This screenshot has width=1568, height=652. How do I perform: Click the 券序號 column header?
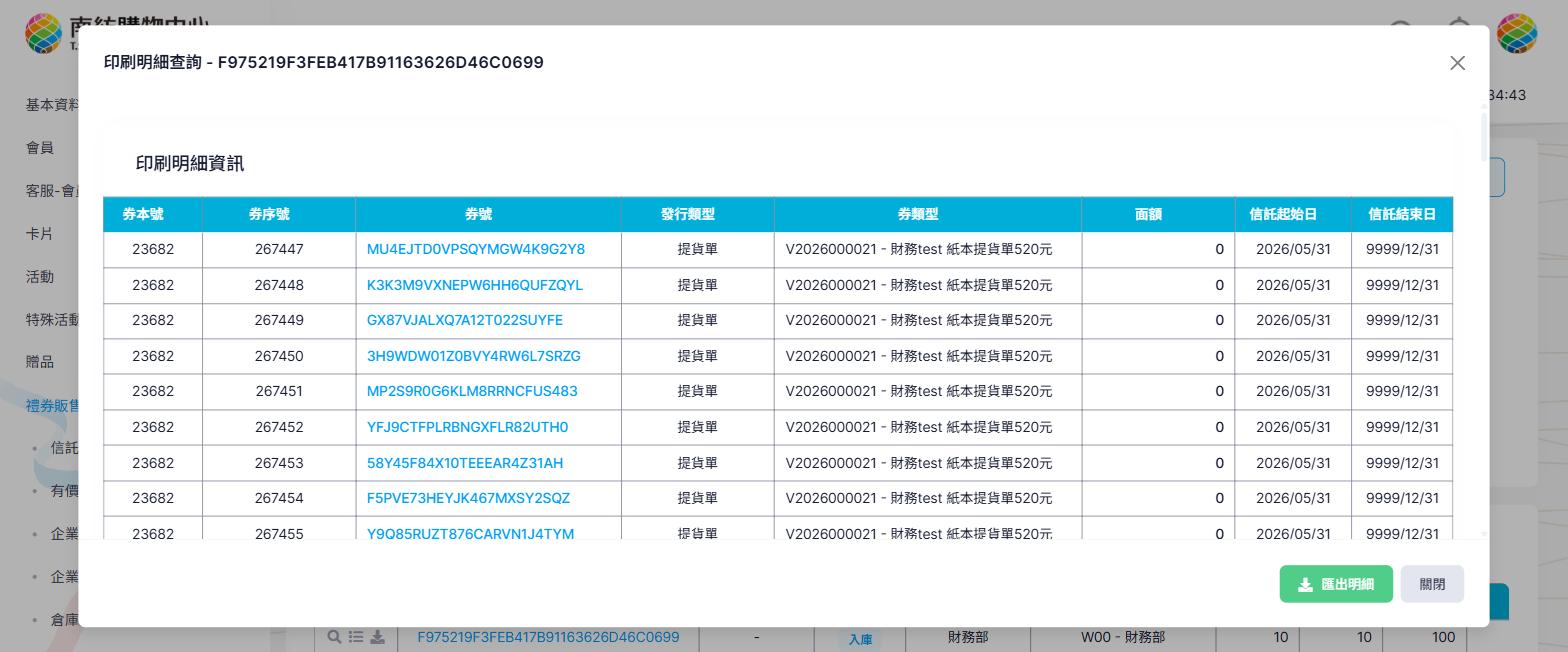[279, 214]
